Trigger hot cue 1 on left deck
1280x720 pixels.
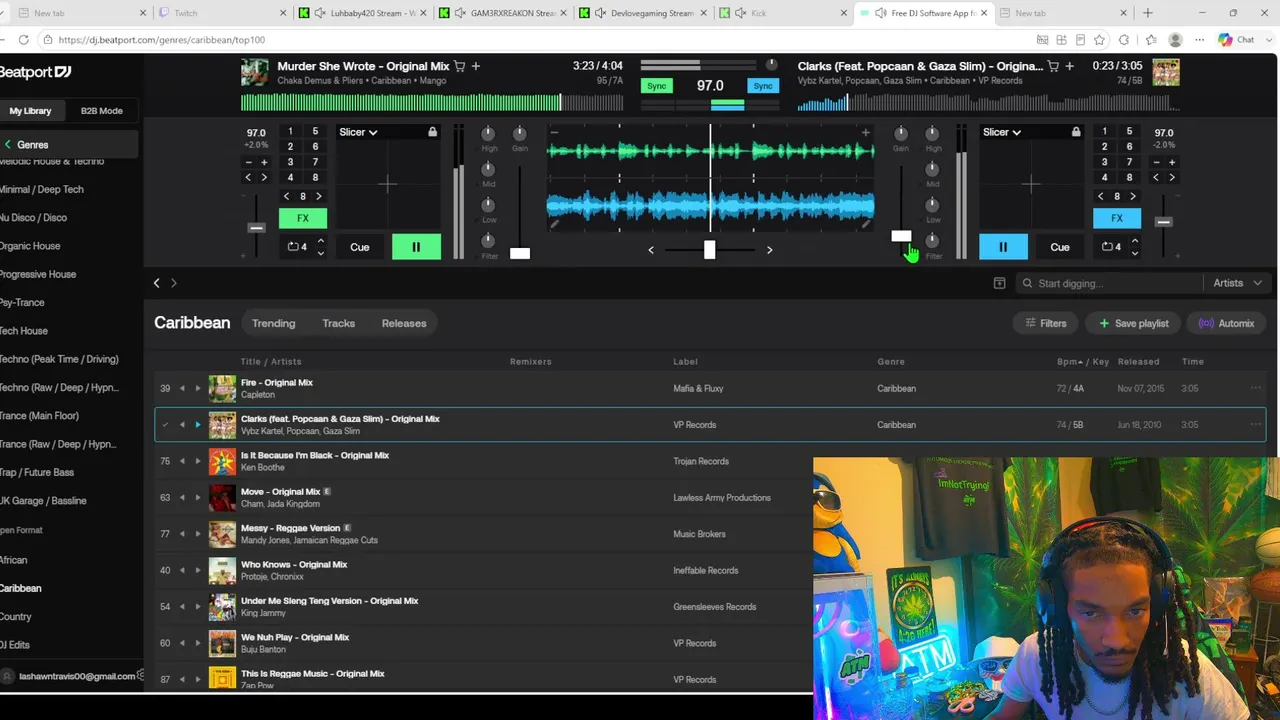tap(290, 132)
